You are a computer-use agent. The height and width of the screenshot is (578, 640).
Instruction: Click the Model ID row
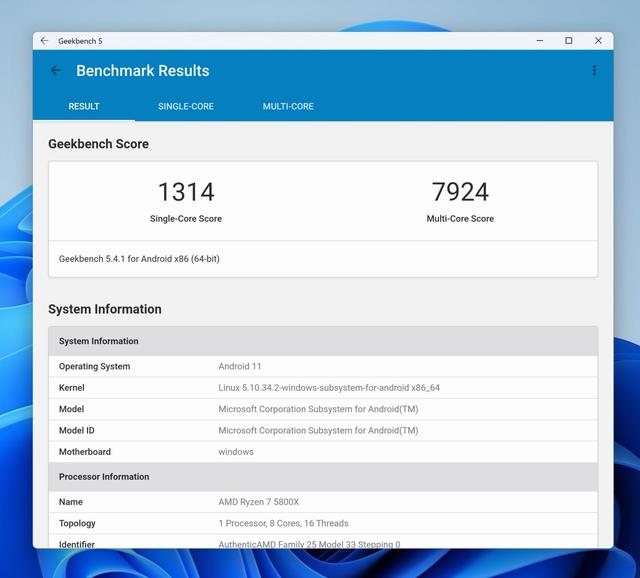323,431
